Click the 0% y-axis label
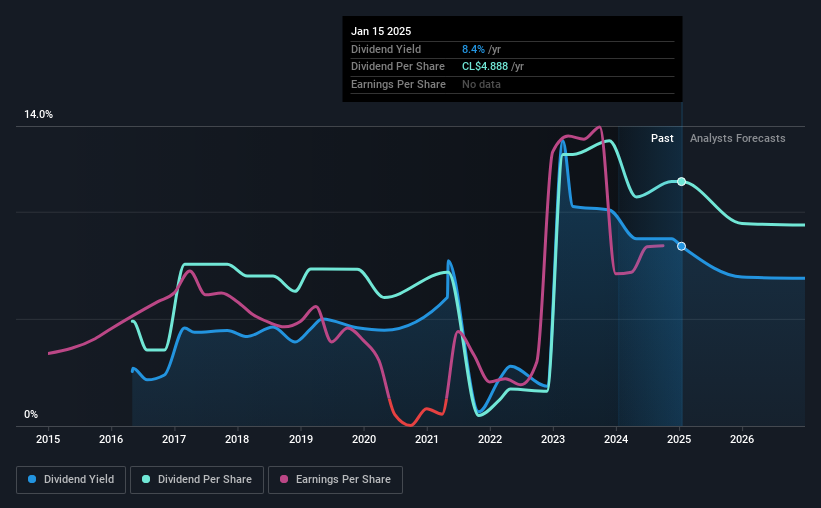 [31, 414]
